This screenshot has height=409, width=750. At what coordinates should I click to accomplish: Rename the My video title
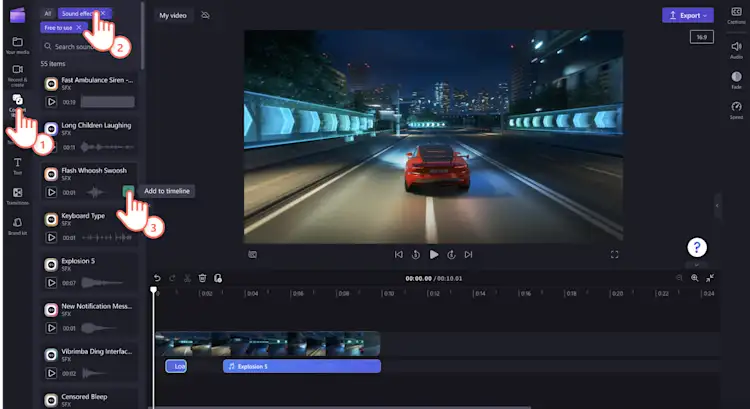pyautogui.click(x=173, y=15)
